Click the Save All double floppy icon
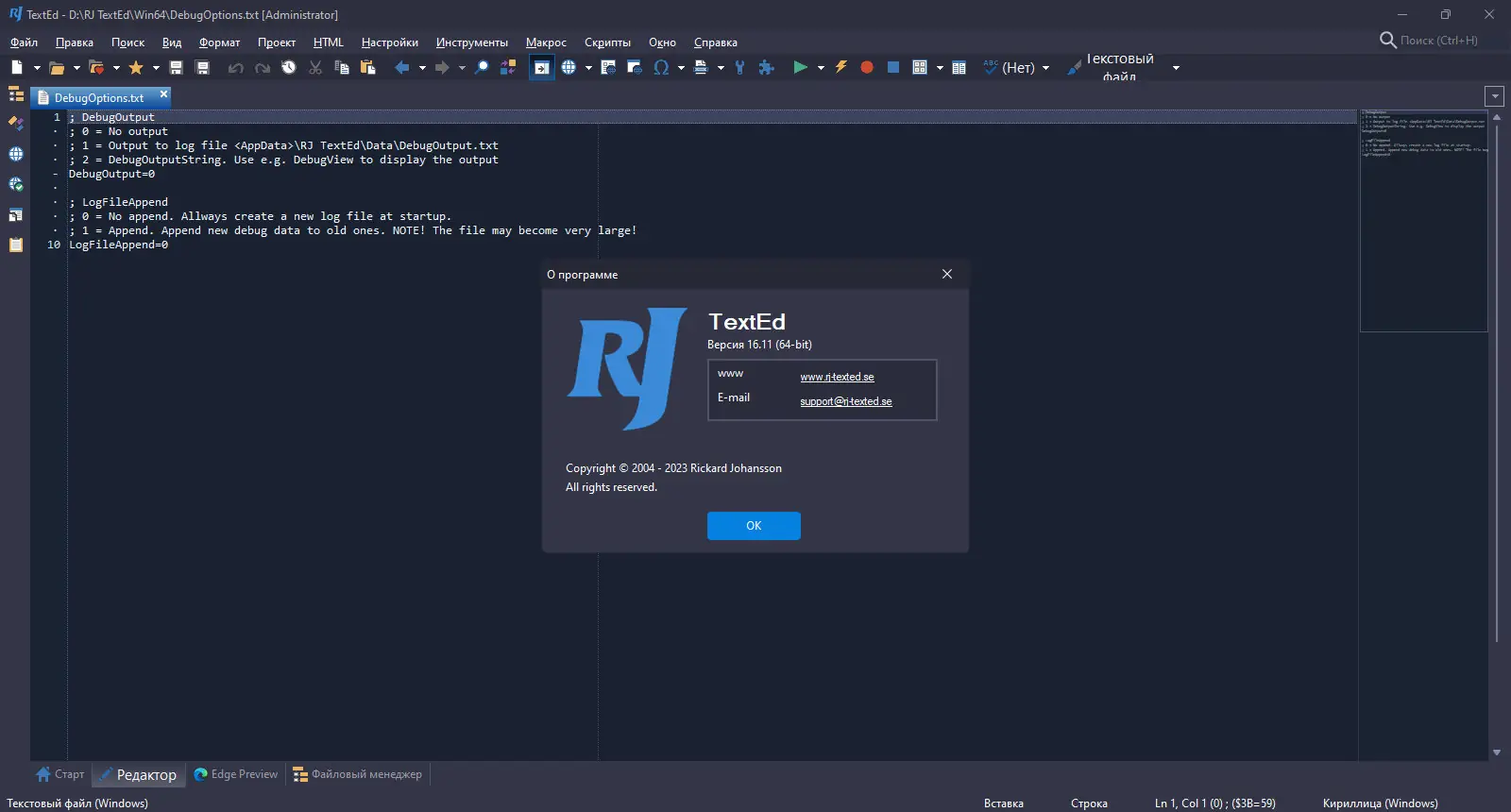1511x812 pixels. [x=202, y=67]
